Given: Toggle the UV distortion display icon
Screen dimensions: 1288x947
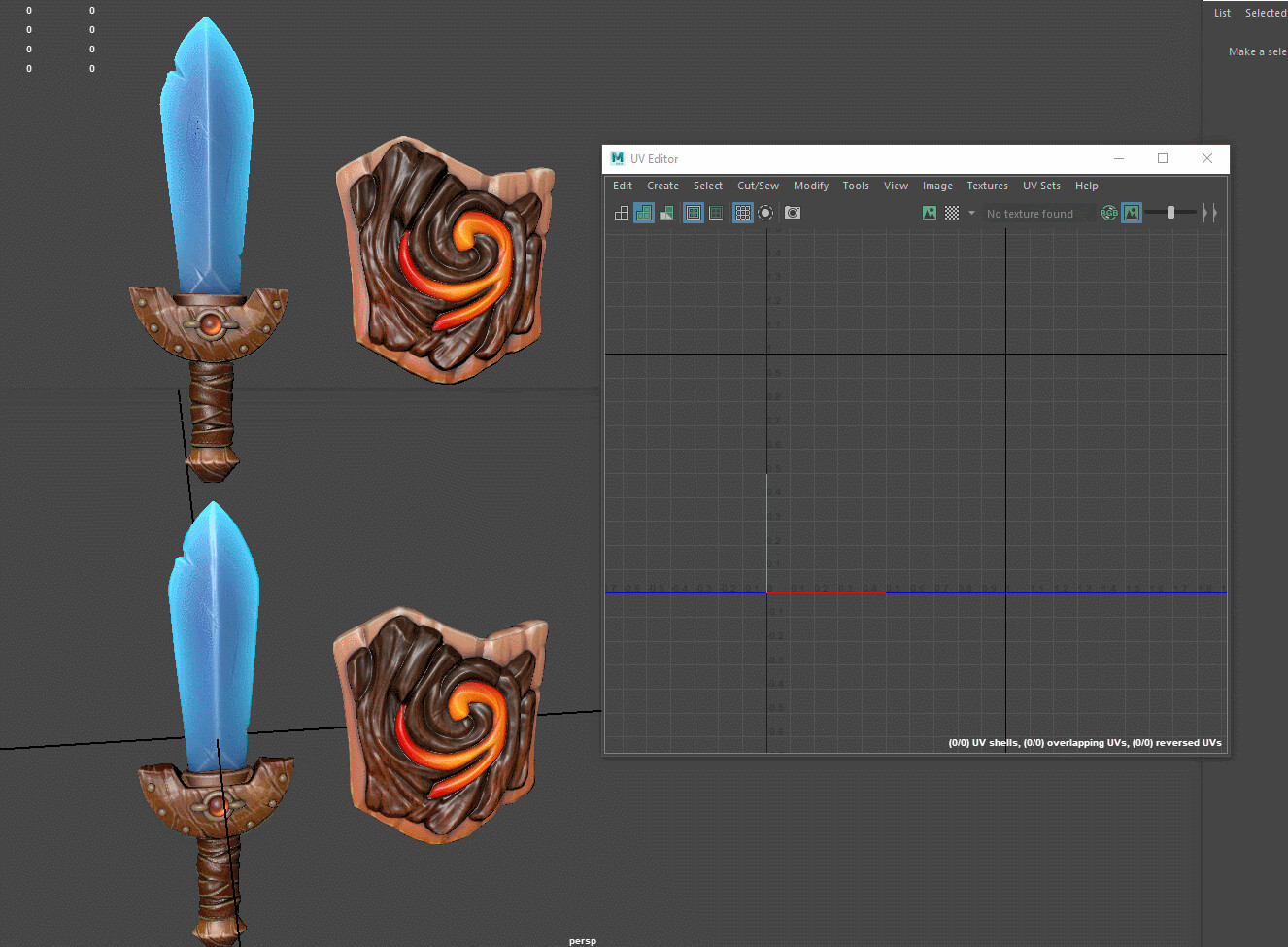Looking at the screenshot, I should [x=666, y=213].
